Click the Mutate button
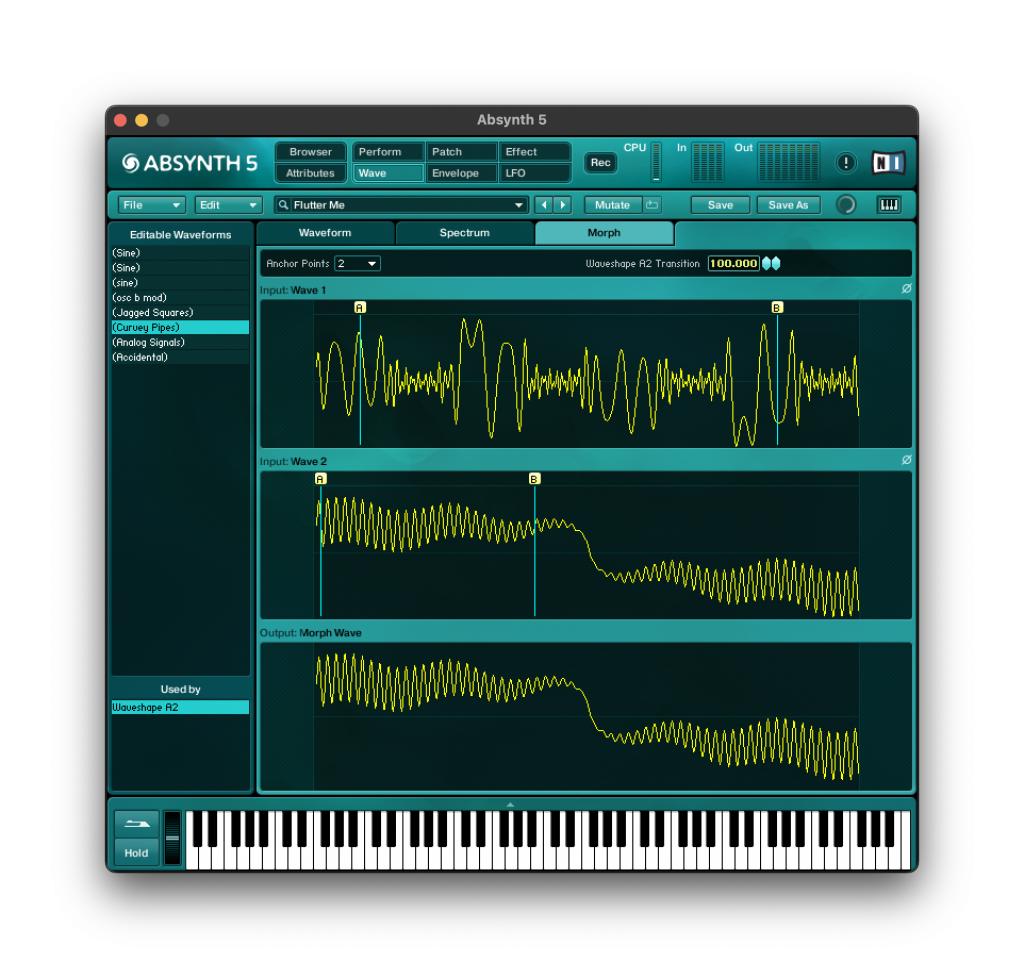The image size is (1024, 978). click(612, 205)
